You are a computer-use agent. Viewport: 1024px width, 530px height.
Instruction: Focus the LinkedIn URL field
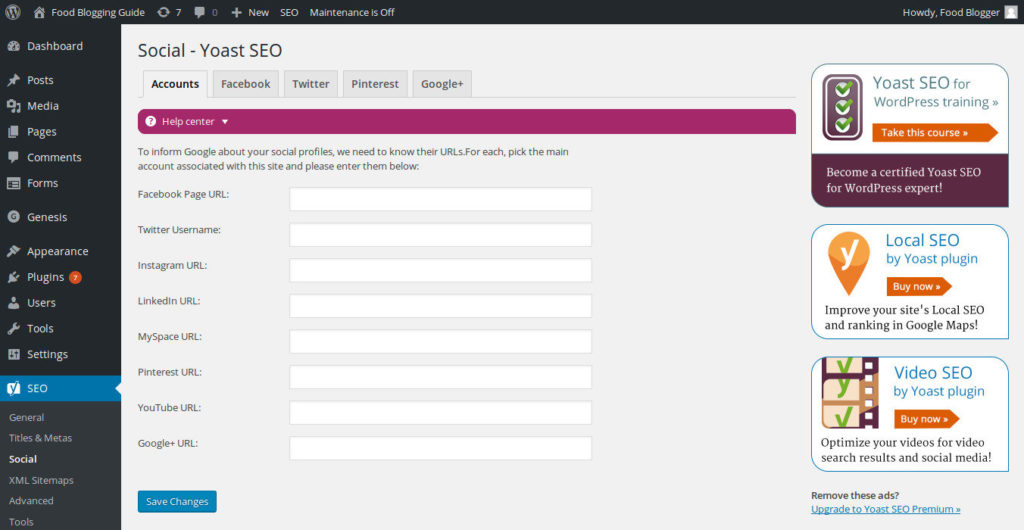click(x=441, y=306)
